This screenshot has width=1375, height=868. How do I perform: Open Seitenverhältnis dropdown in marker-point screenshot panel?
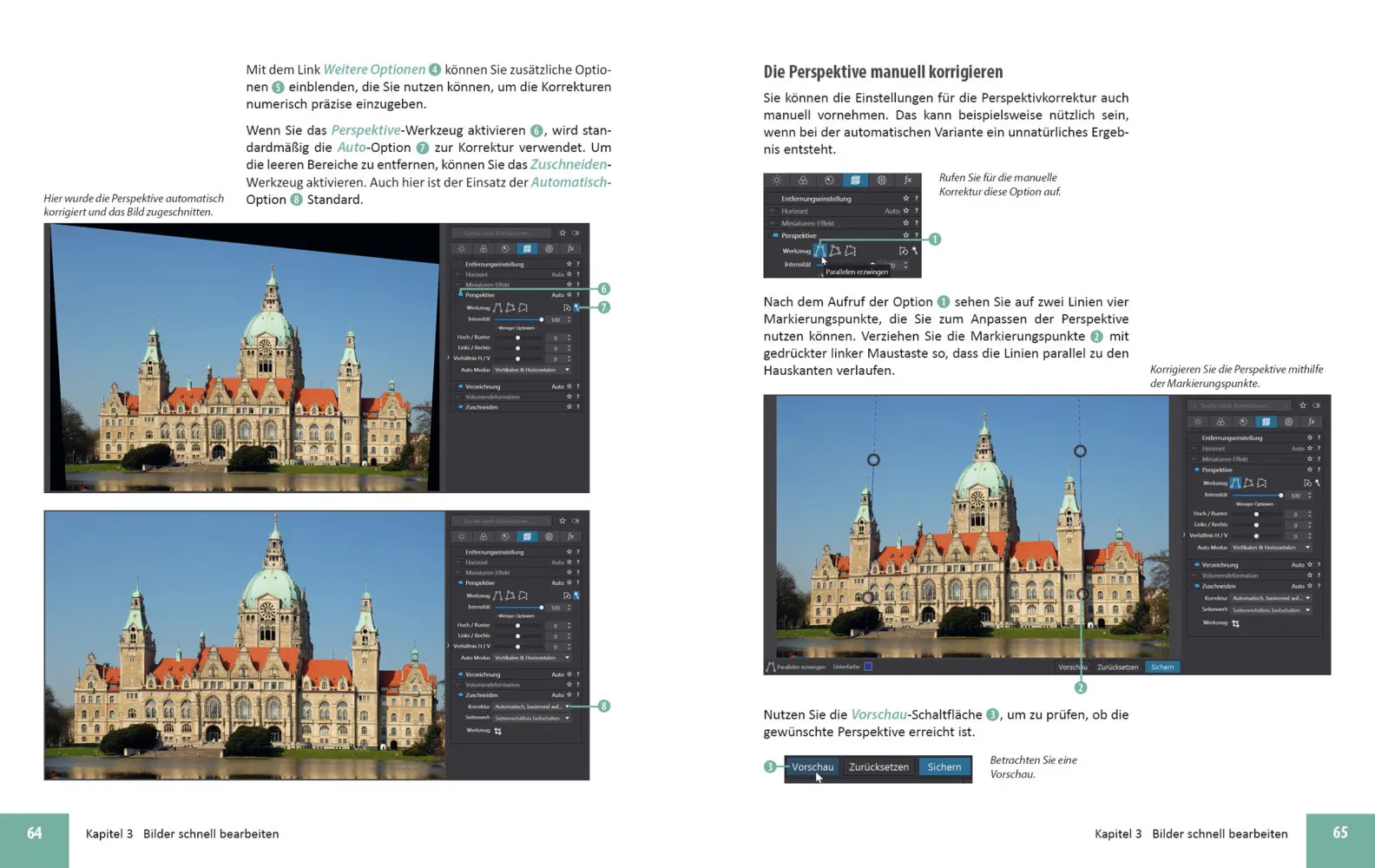(x=1271, y=610)
